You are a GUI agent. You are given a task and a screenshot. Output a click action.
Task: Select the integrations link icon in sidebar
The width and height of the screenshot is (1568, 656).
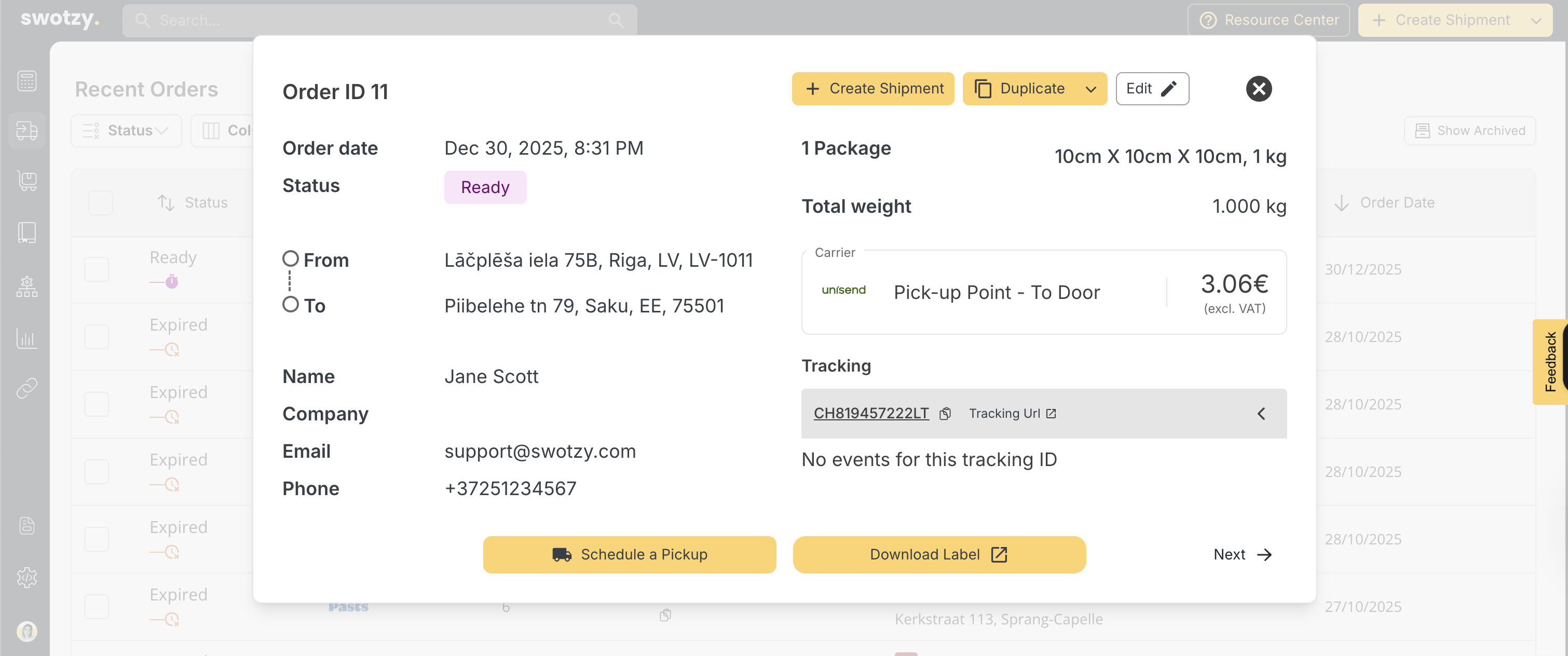pos(26,388)
